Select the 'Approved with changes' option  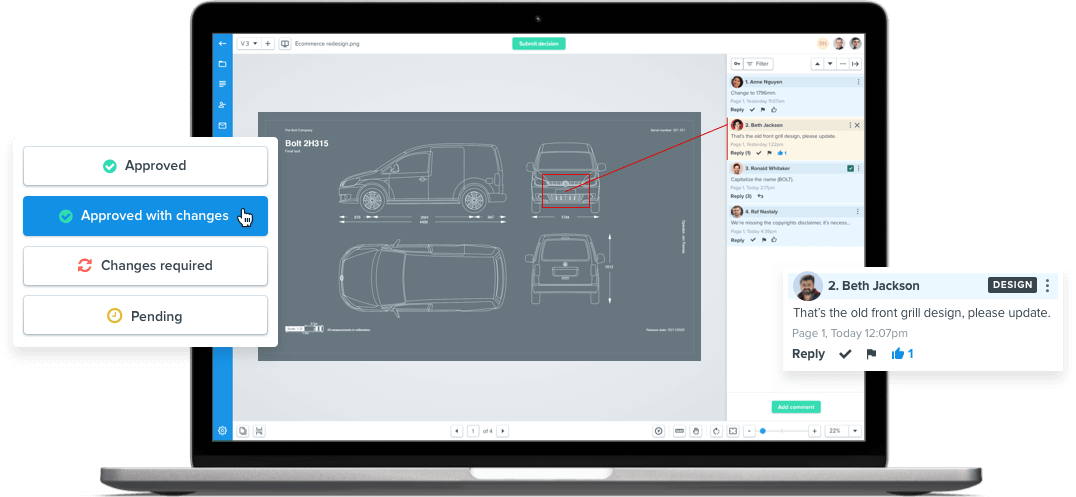tap(145, 216)
